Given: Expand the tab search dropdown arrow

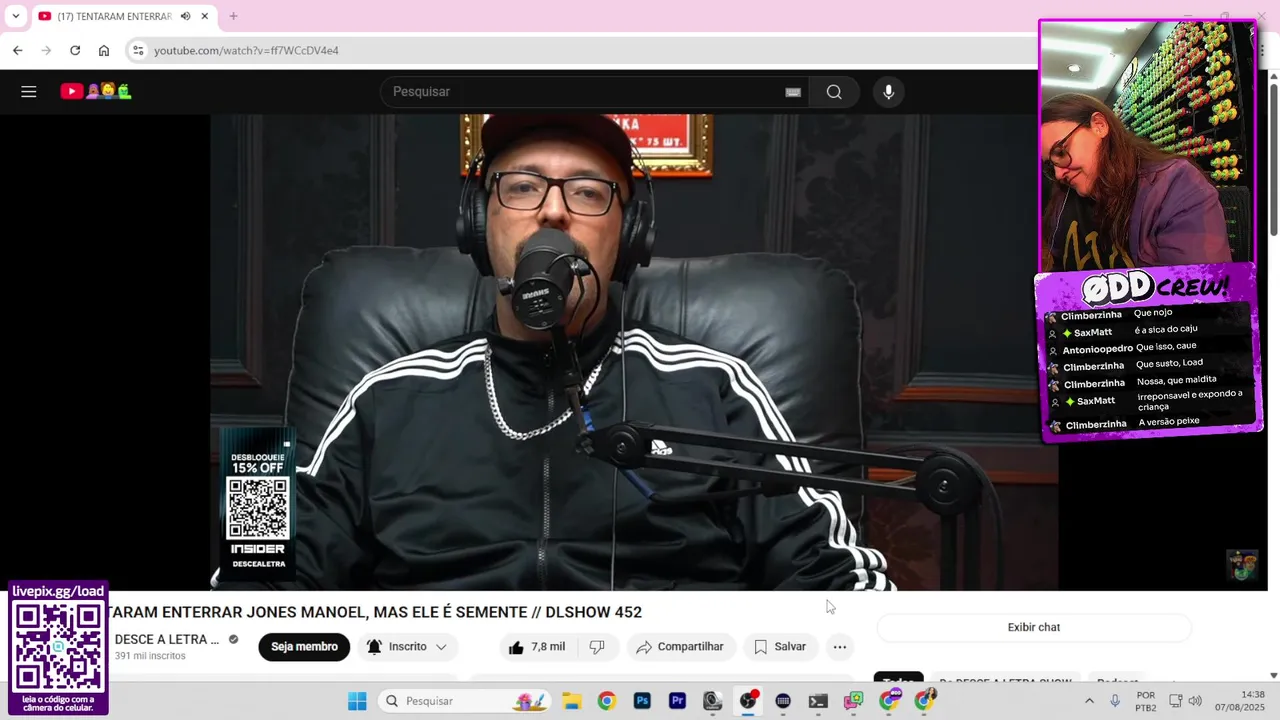Looking at the screenshot, I should [x=15, y=16].
